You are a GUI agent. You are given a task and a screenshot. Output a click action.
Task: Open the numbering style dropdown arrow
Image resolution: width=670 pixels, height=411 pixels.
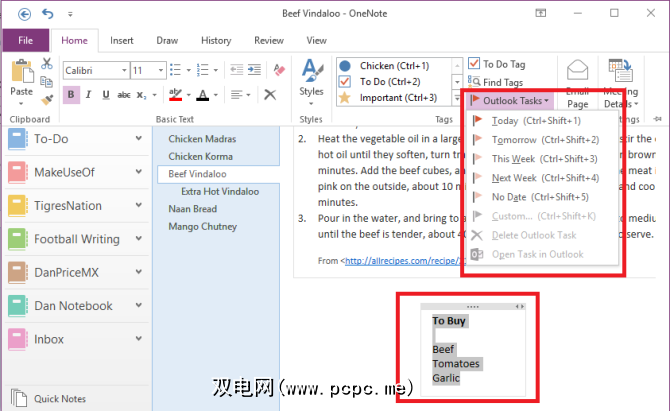(216, 70)
